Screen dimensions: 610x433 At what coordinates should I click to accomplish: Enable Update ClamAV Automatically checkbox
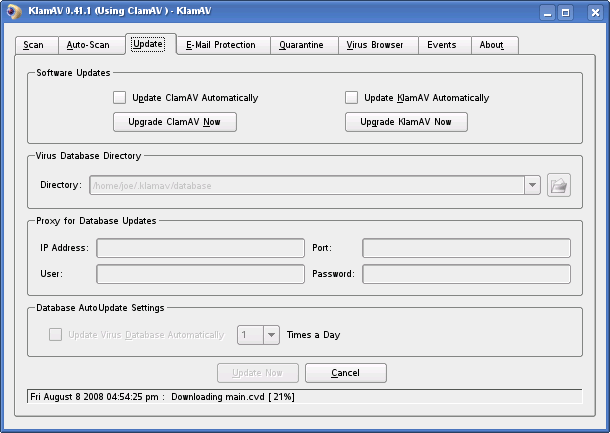(x=119, y=97)
